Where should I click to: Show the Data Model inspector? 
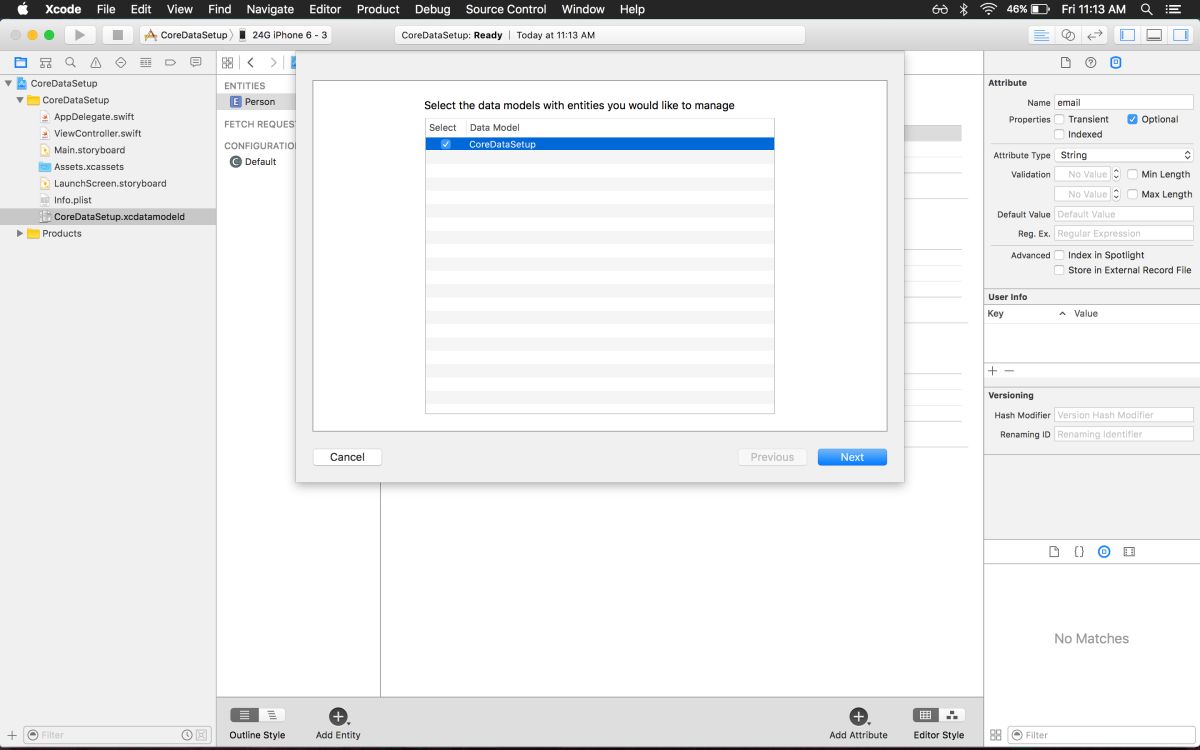coord(1116,62)
